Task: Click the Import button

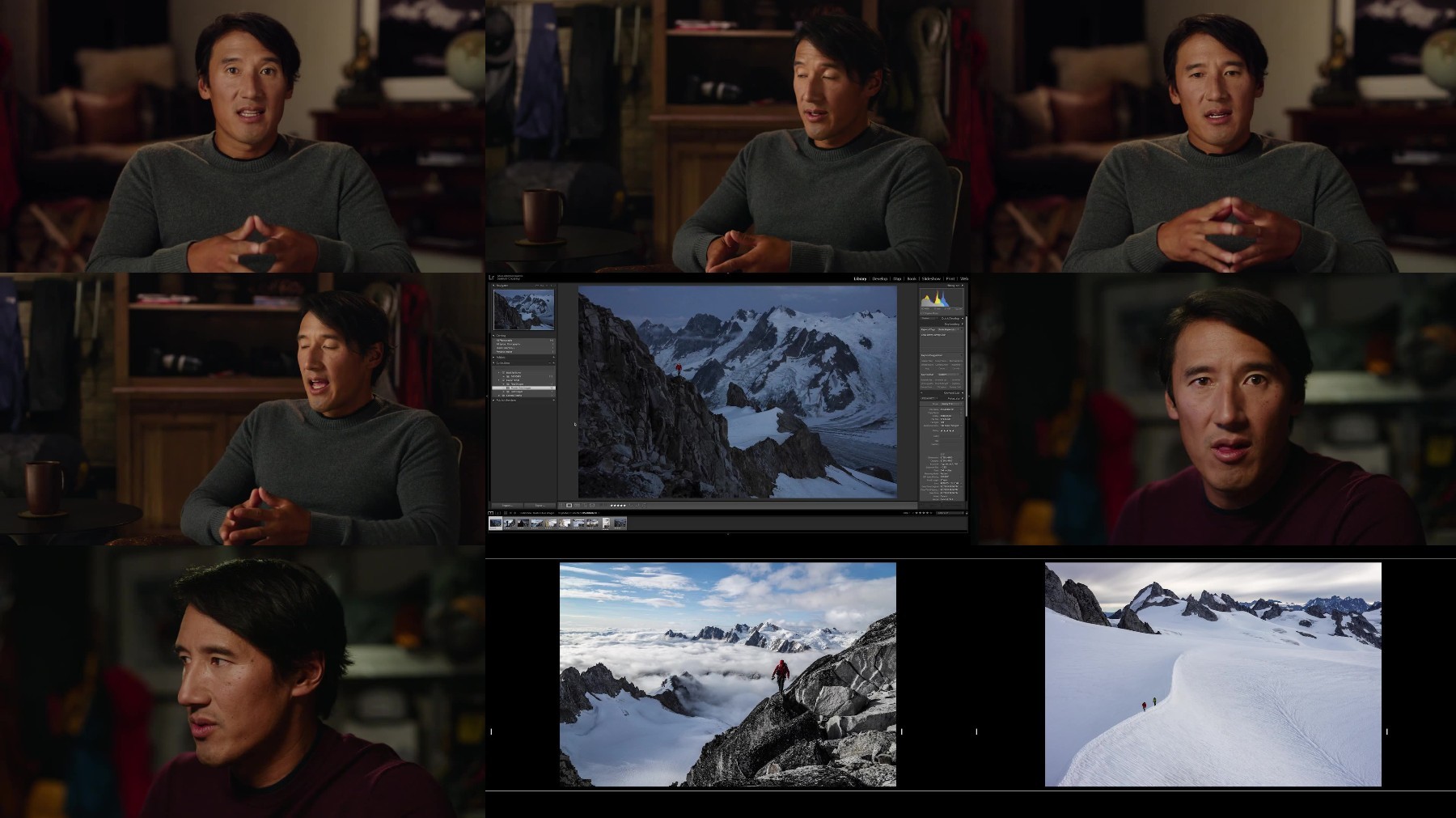Action: click(x=507, y=506)
